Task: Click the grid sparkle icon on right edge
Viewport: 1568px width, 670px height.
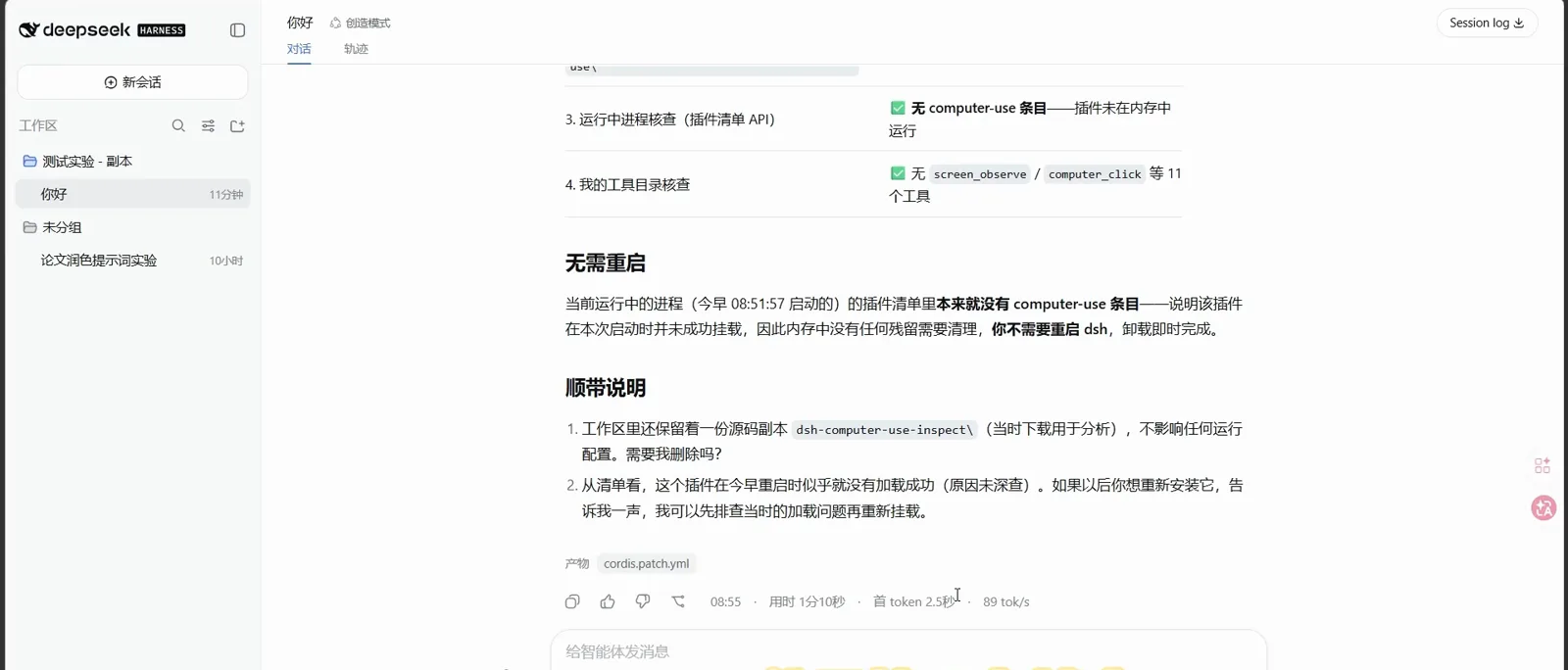Action: [1543, 465]
